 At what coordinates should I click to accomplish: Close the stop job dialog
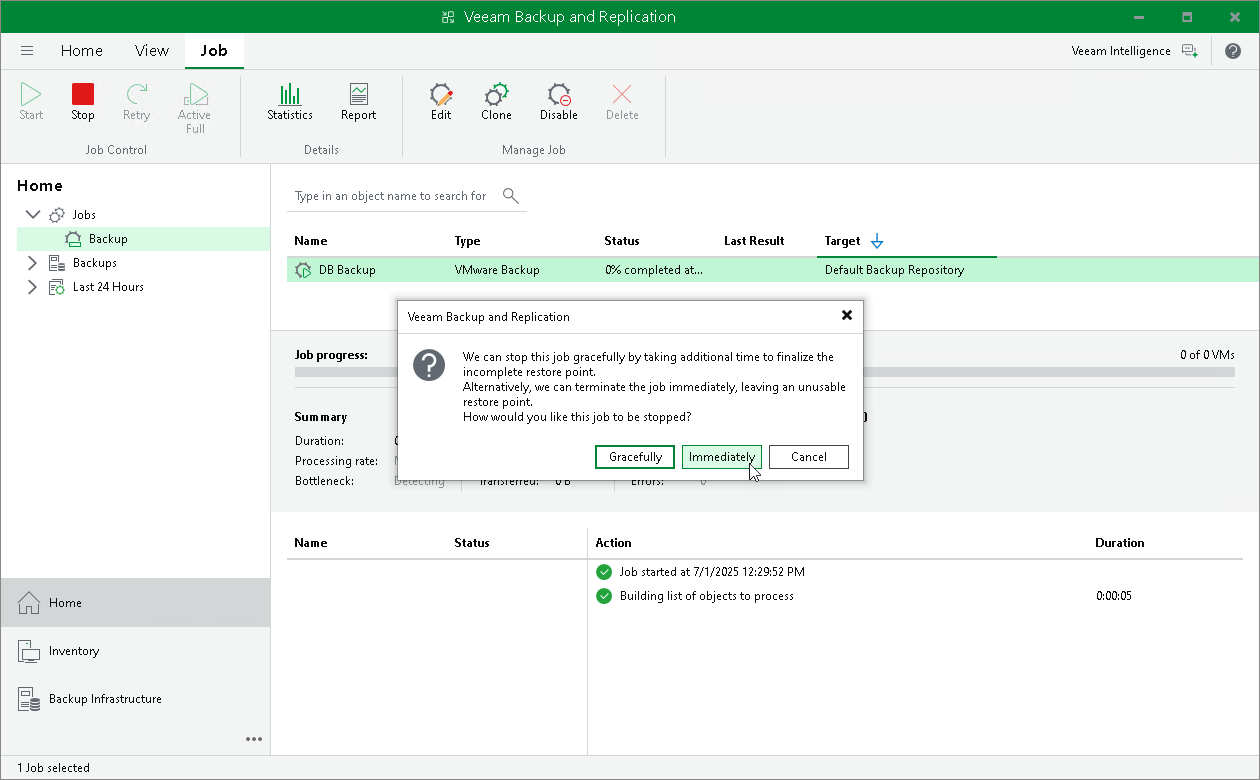coord(847,315)
